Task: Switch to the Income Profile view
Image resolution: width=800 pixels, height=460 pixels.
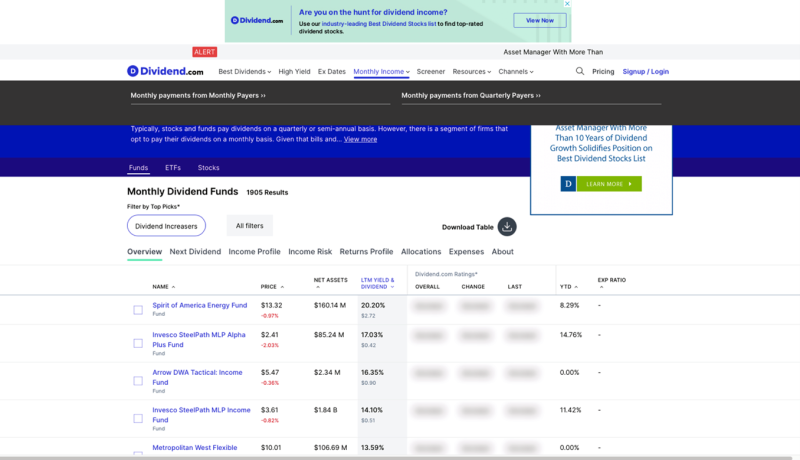Action: pyautogui.click(x=254, y=251)
